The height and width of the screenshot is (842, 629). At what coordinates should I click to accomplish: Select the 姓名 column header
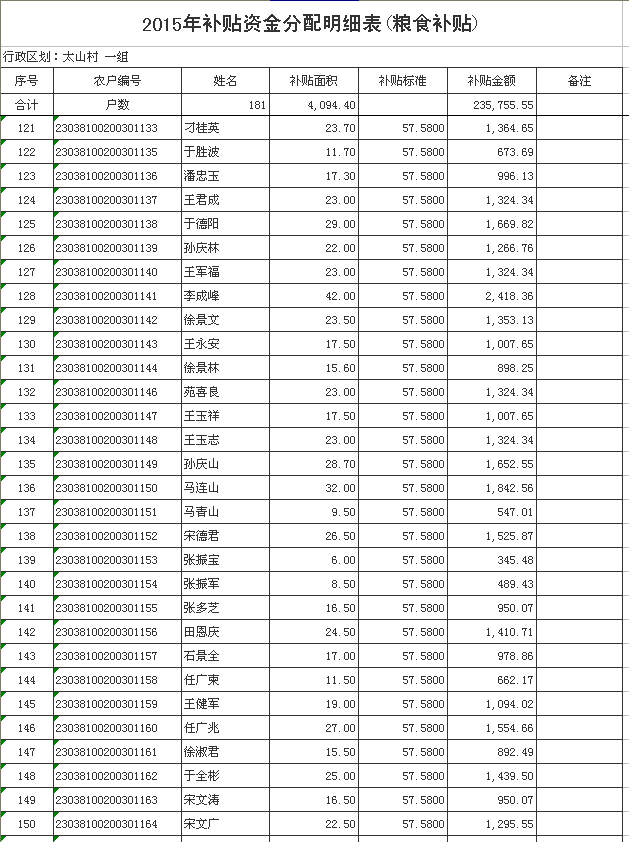click(x=226, y=81)
